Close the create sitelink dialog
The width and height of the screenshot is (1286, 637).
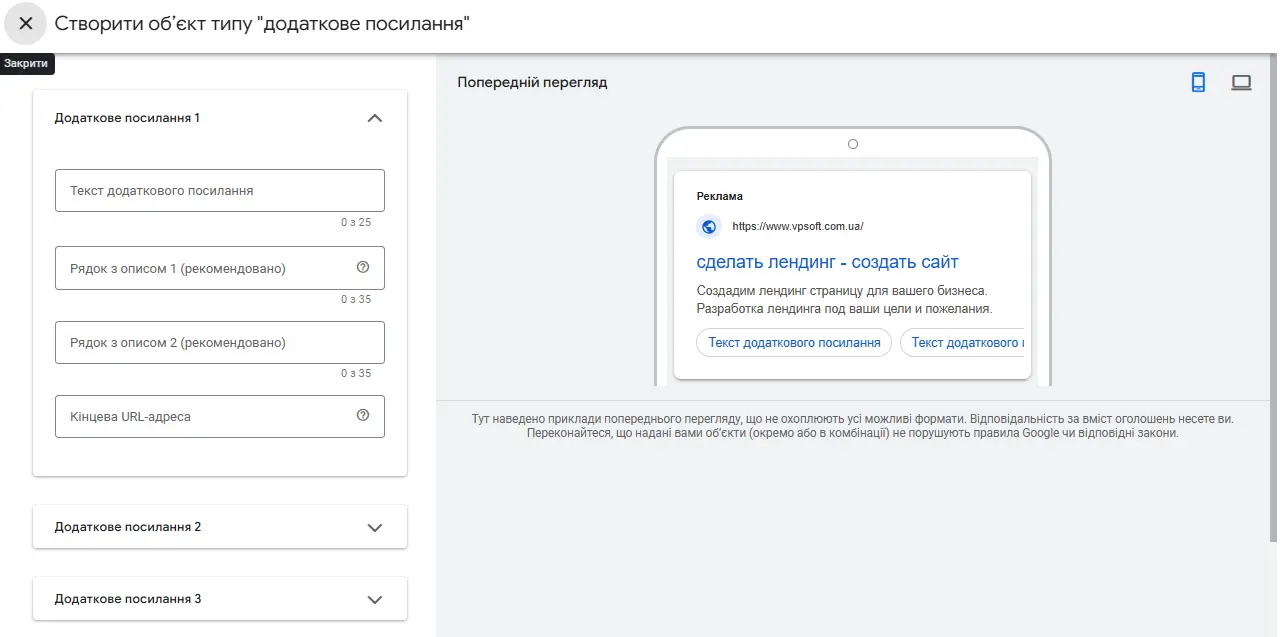26,24
